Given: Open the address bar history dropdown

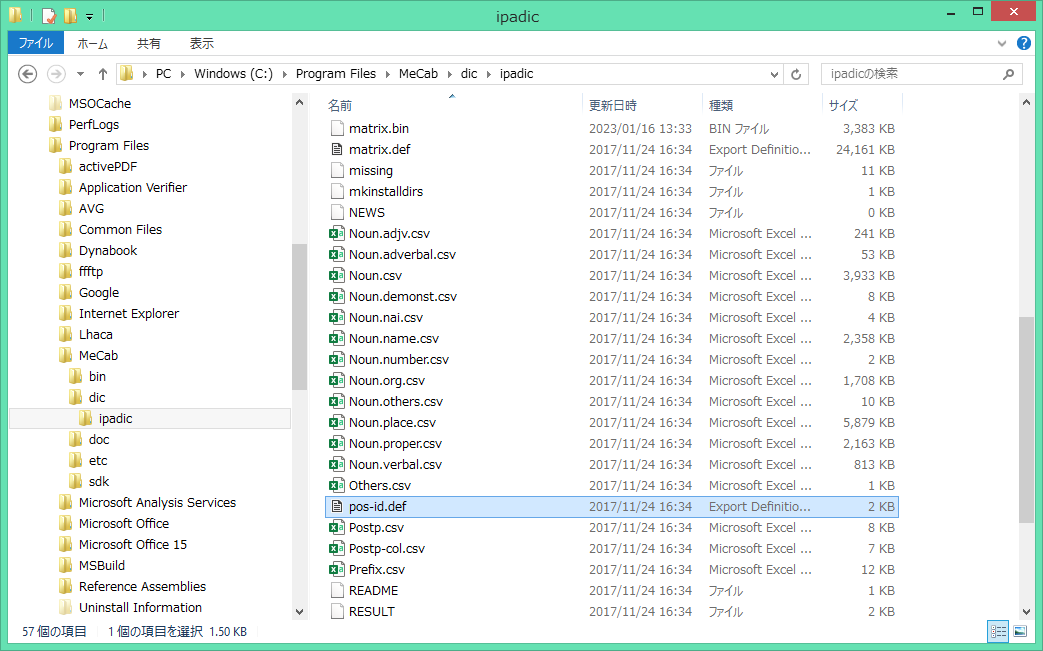Looking at the screenshot, I should [x=774, y=74].
